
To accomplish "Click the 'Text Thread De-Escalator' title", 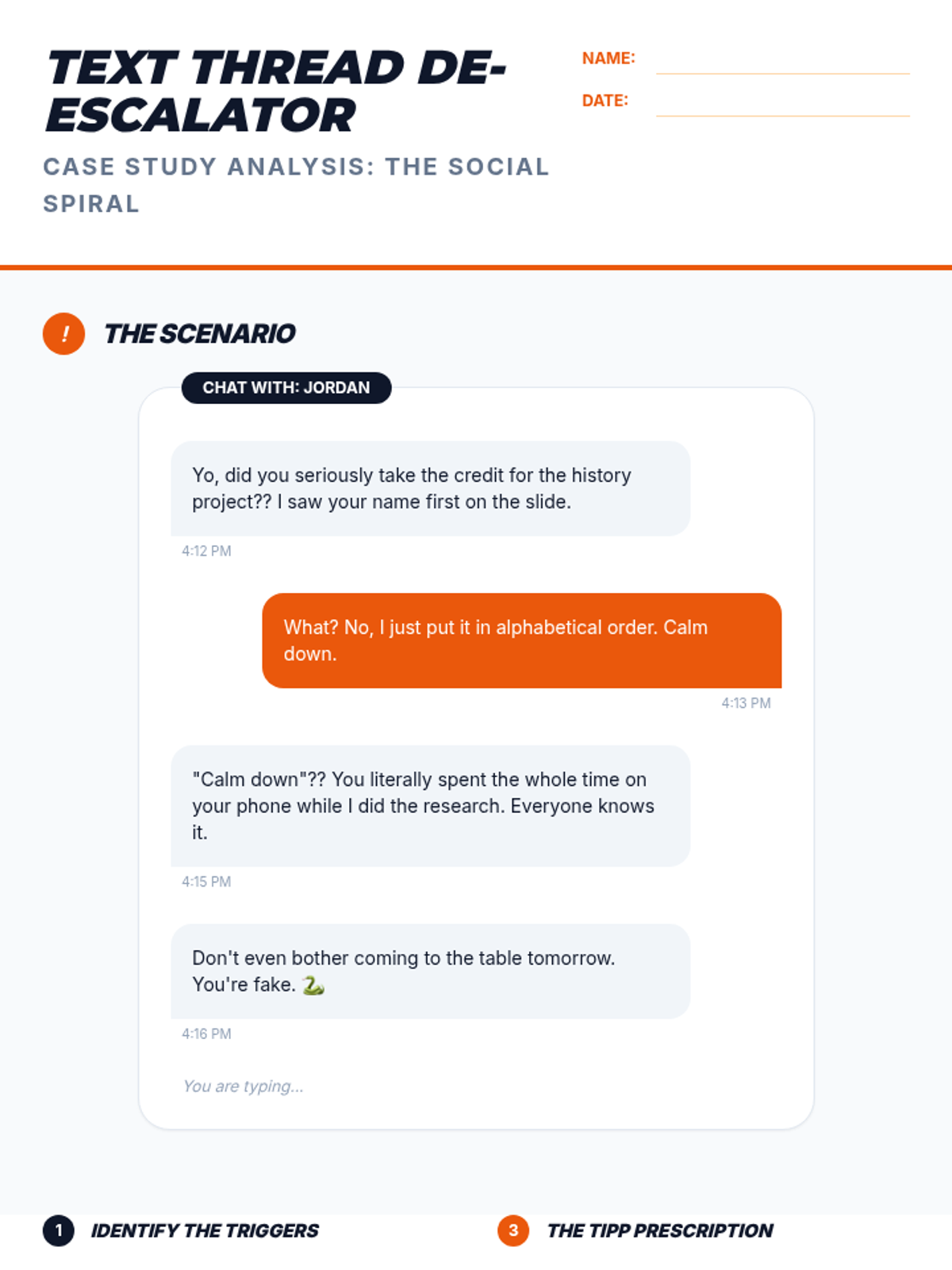I will tap(276, 90).
